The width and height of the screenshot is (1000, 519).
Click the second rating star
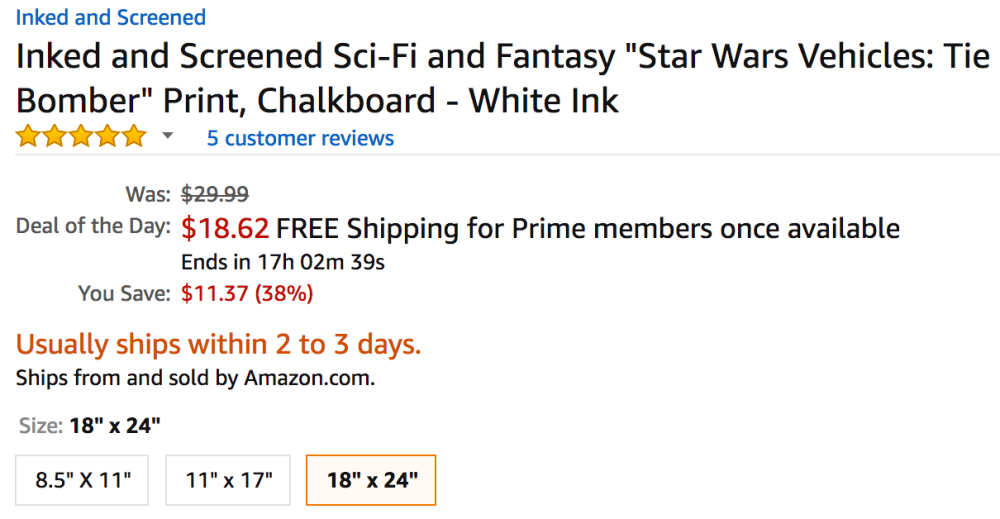pyautogui.click(x=55, y=137)
